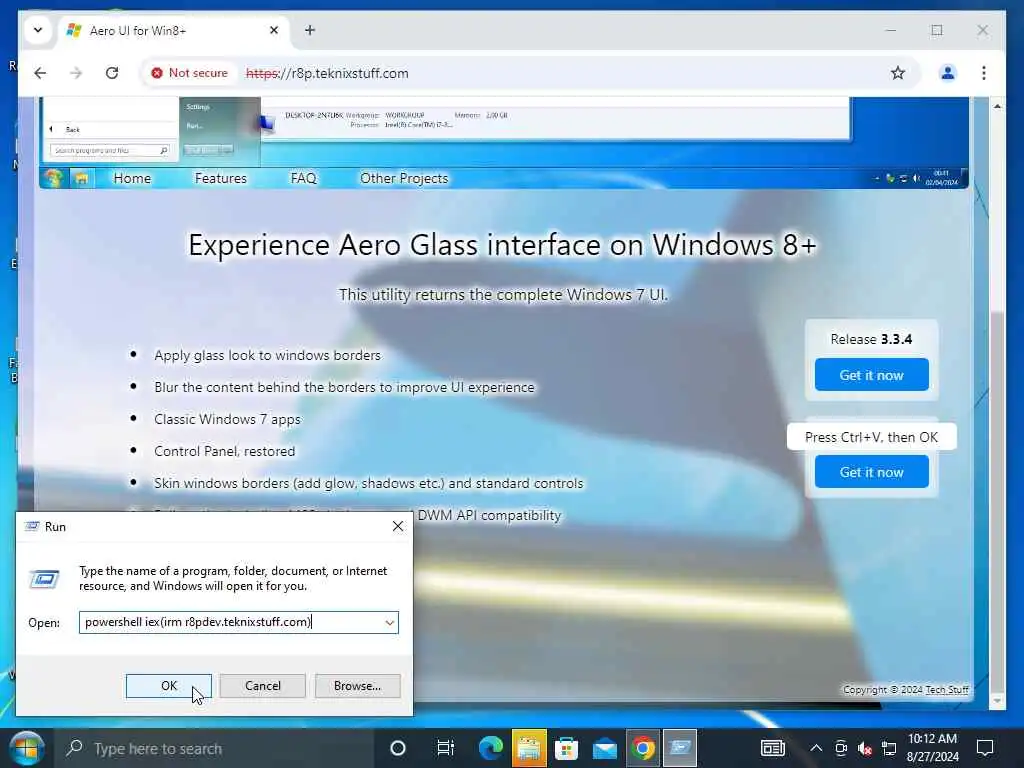Open Chrome's three-dot menu
This screenshot has height=768, width=1024.
coord(984,73)
